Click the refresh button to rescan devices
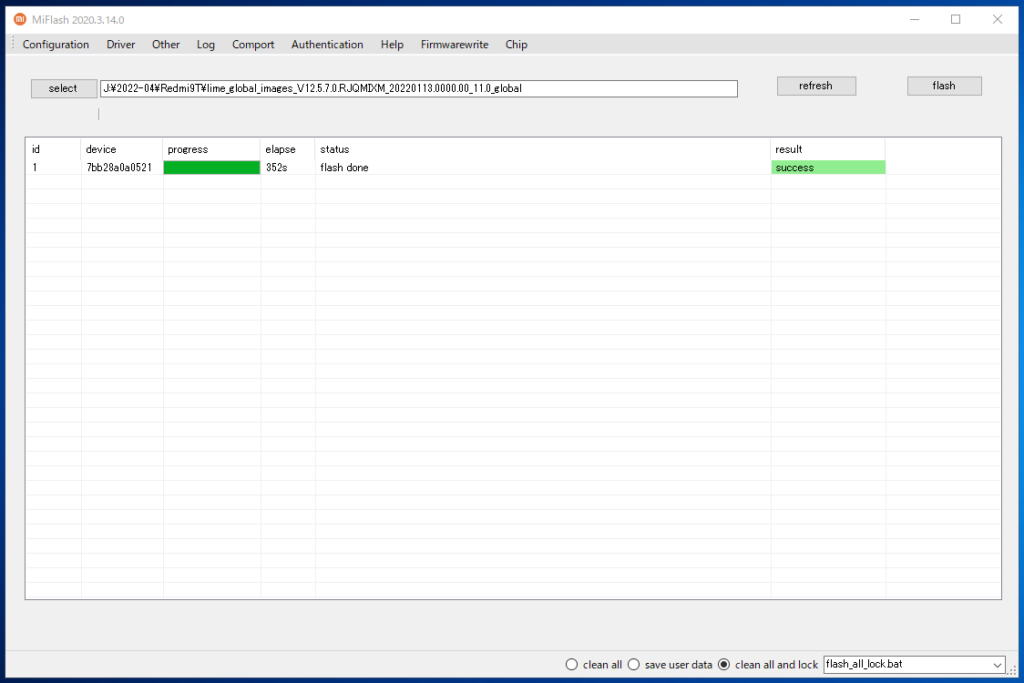Screen dimensions: 1024x683 (816, 85)
